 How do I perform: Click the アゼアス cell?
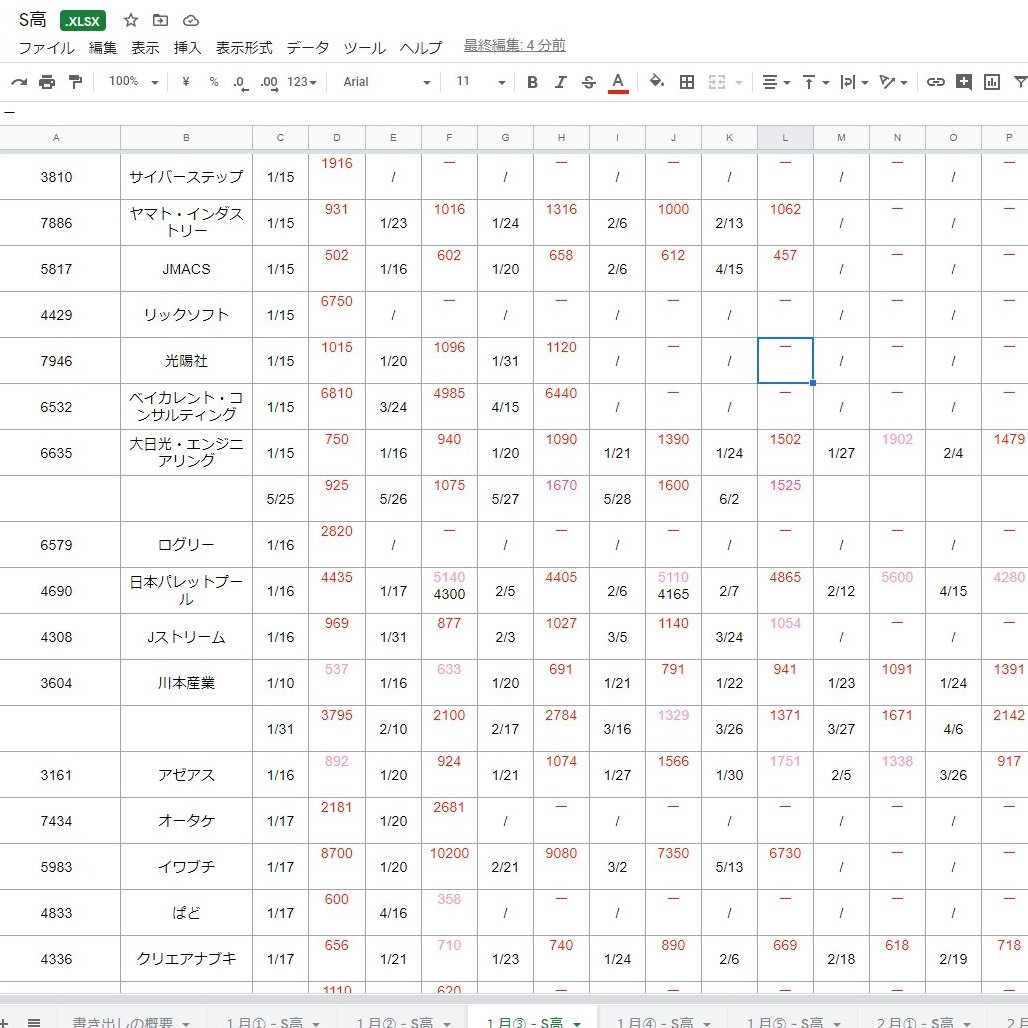click(186, 775)
